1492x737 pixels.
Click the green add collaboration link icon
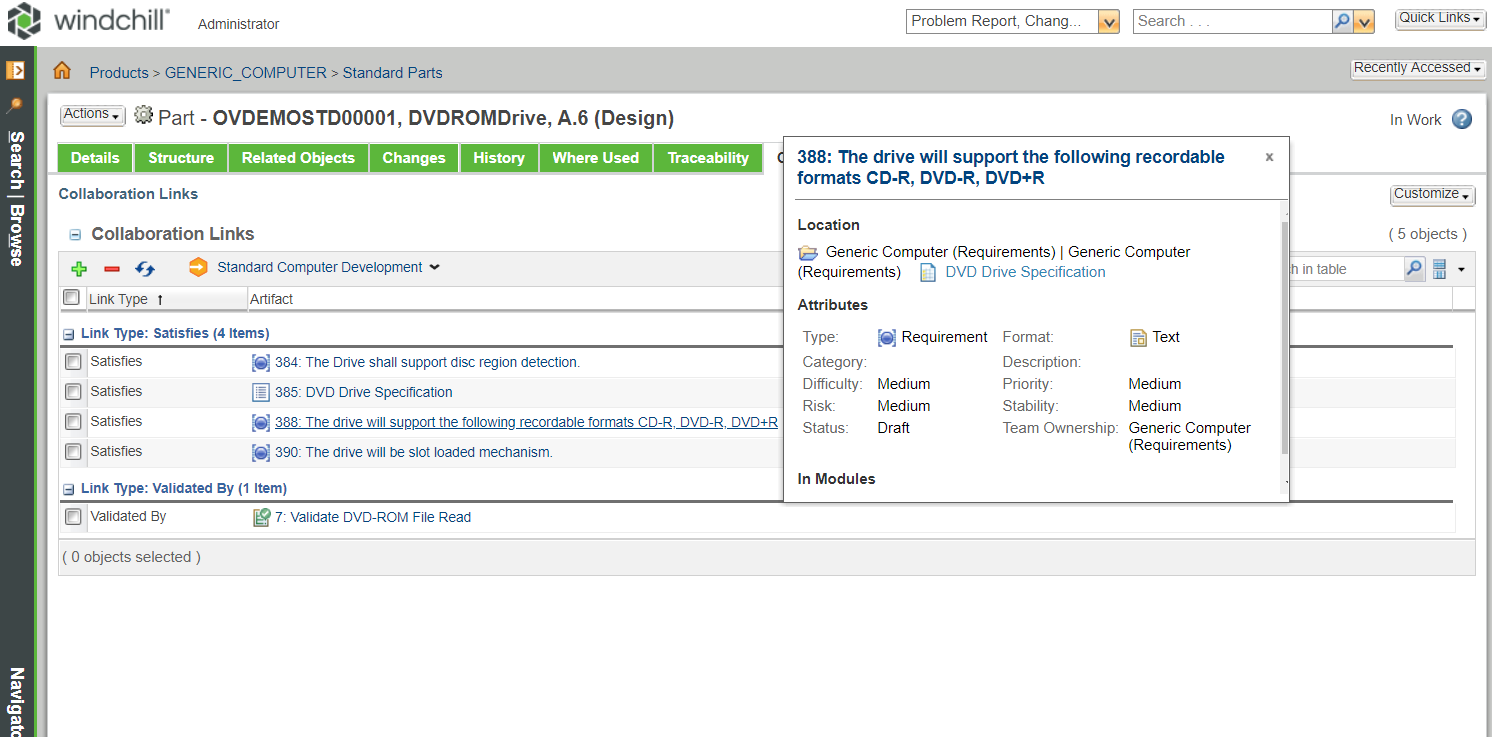[x=79, y=268]
